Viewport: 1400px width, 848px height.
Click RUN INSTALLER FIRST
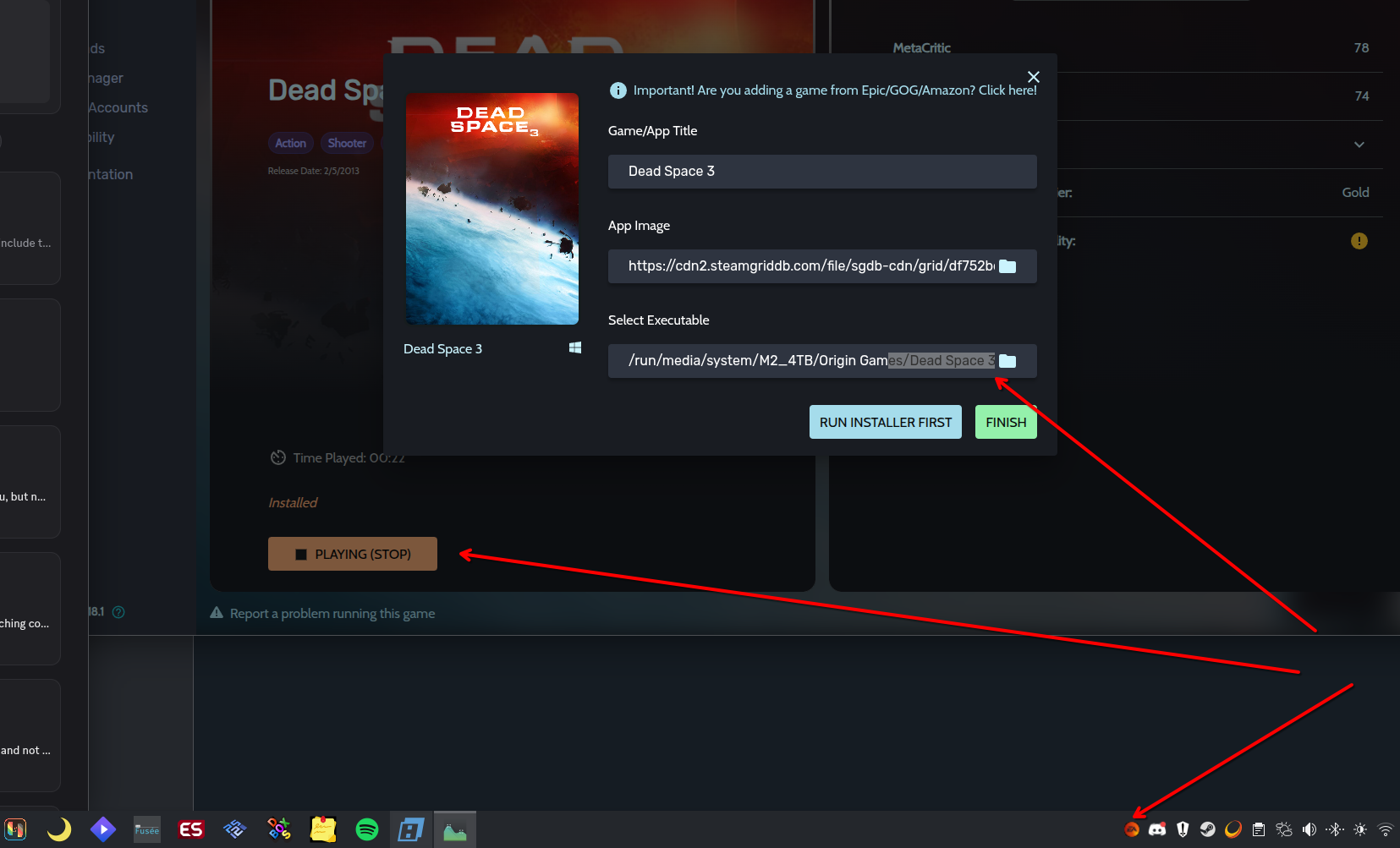click(x=886, y=422)
